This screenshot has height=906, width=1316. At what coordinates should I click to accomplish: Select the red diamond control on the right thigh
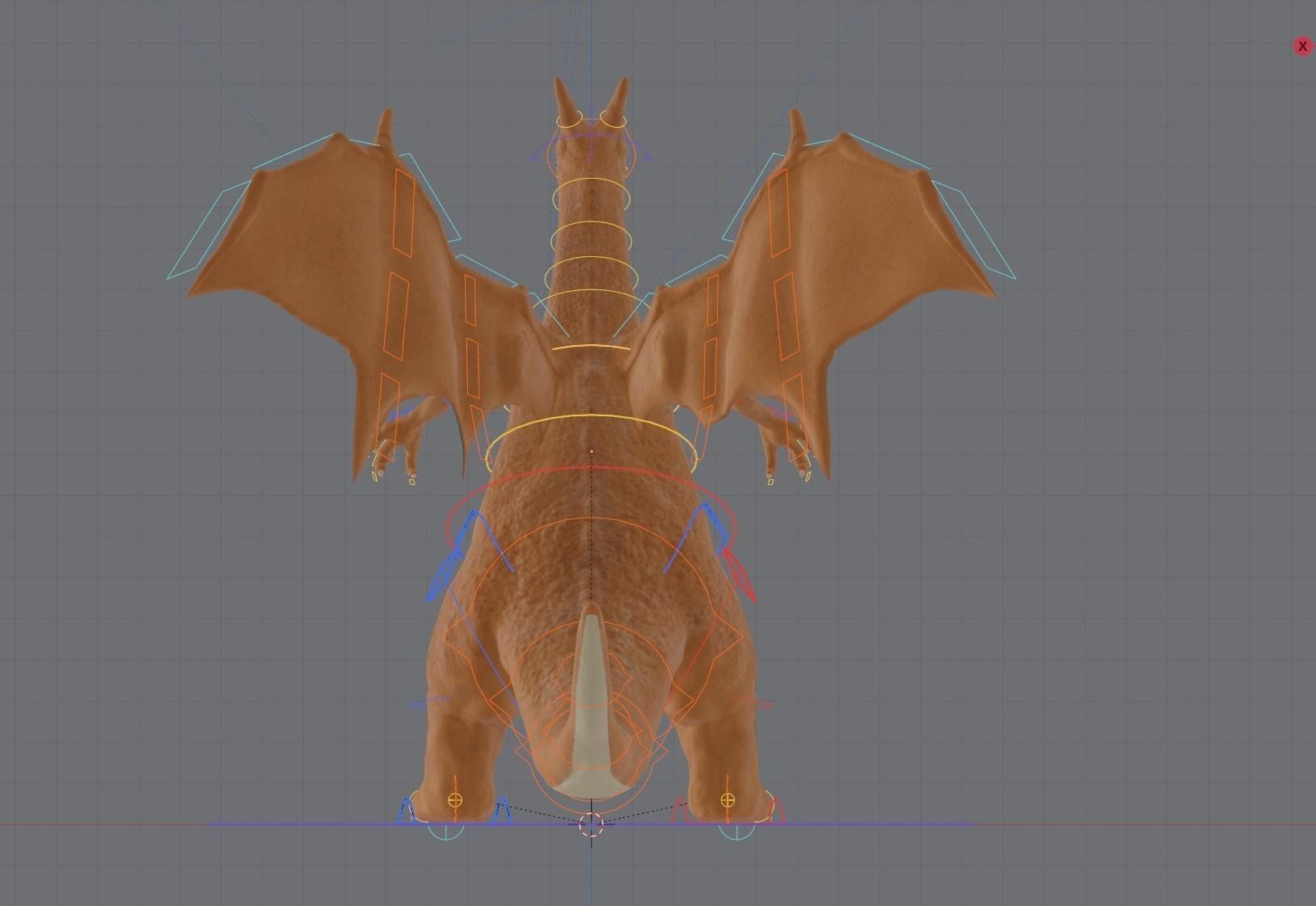(x=738, y=574)
